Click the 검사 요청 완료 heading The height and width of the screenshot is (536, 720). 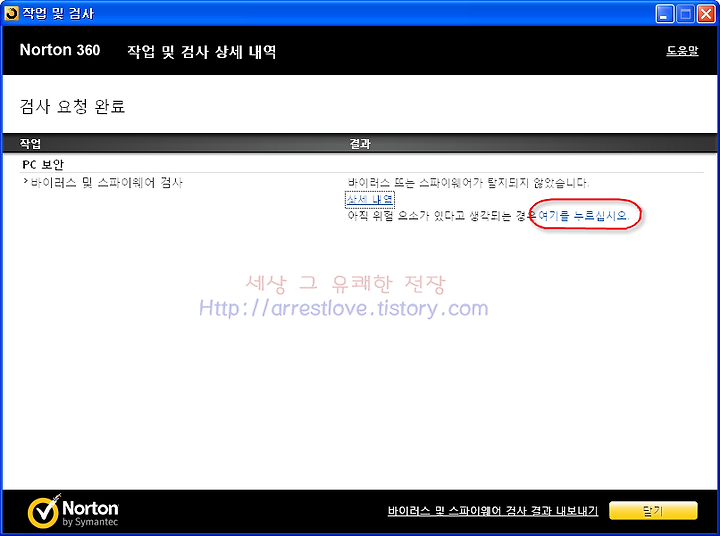[x=72, y=107]
